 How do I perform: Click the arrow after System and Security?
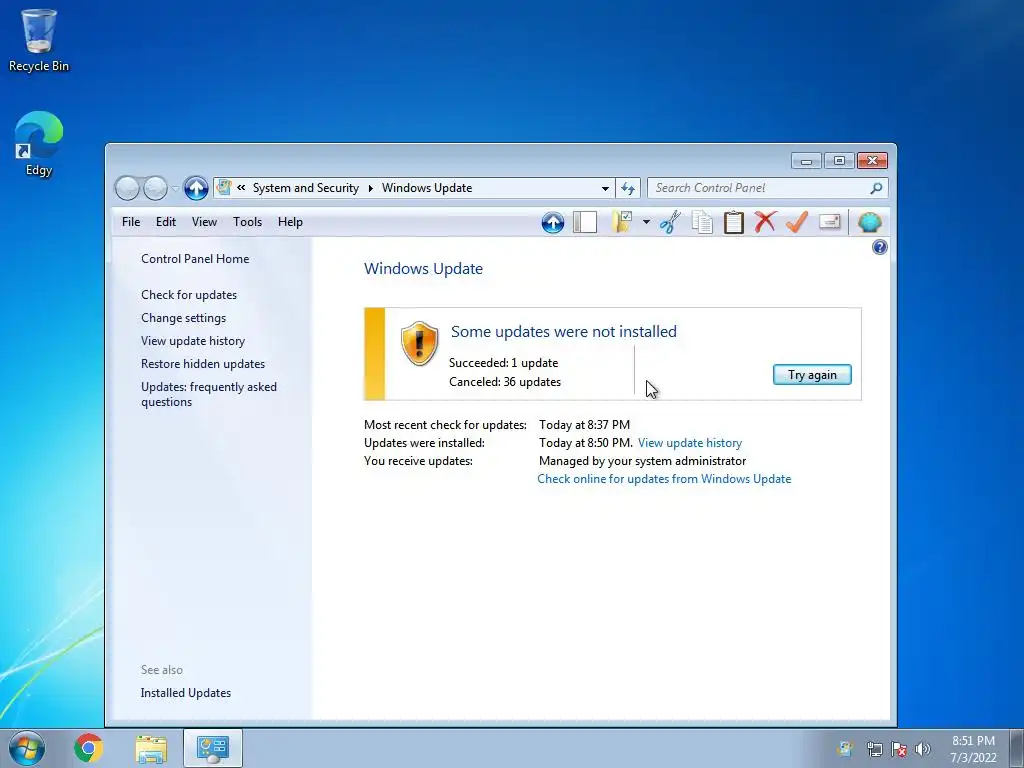pyautogui.click(x=370, y=188)
